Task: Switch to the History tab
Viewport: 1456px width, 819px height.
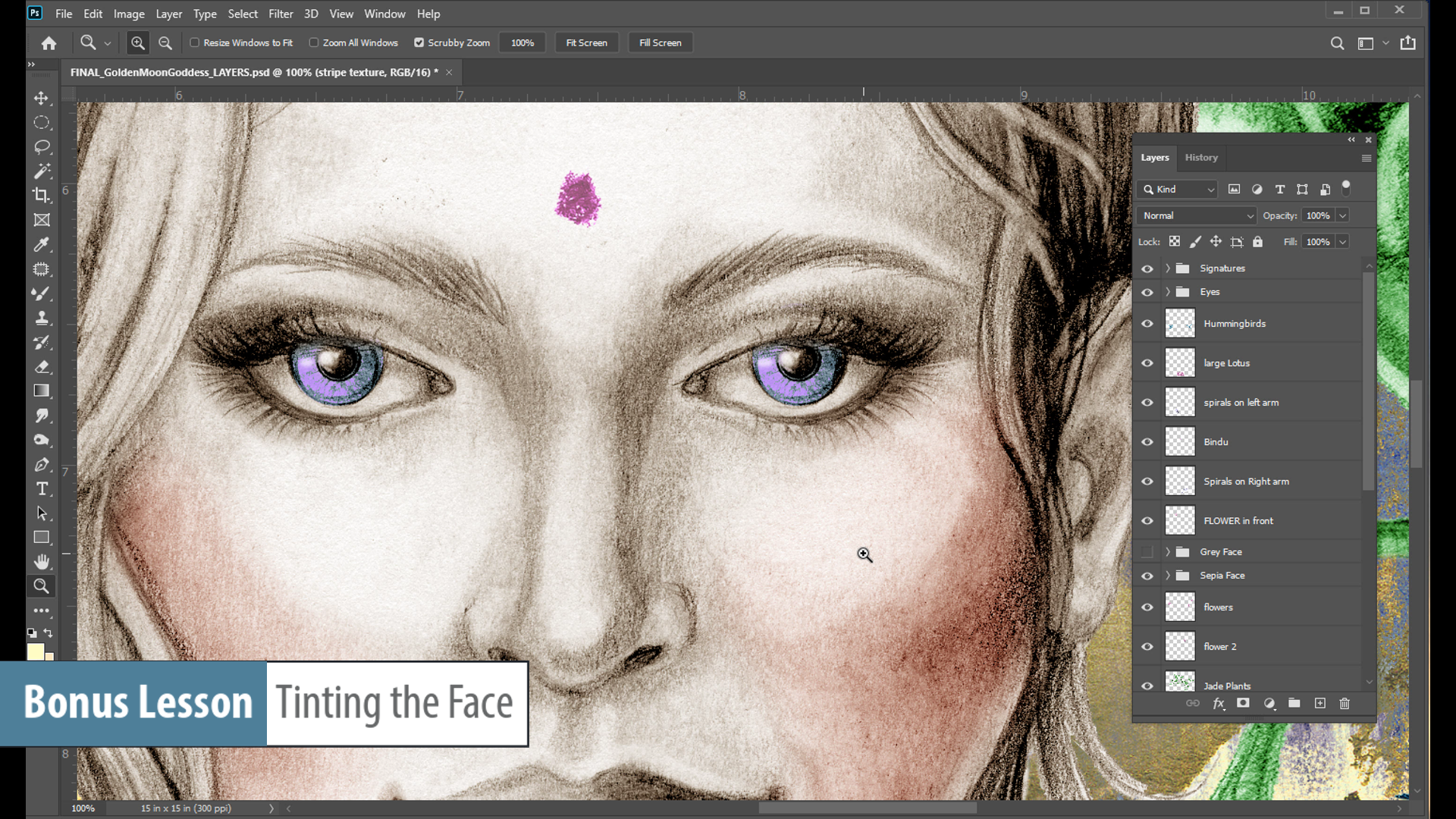Action: [x=1201, y=158]
